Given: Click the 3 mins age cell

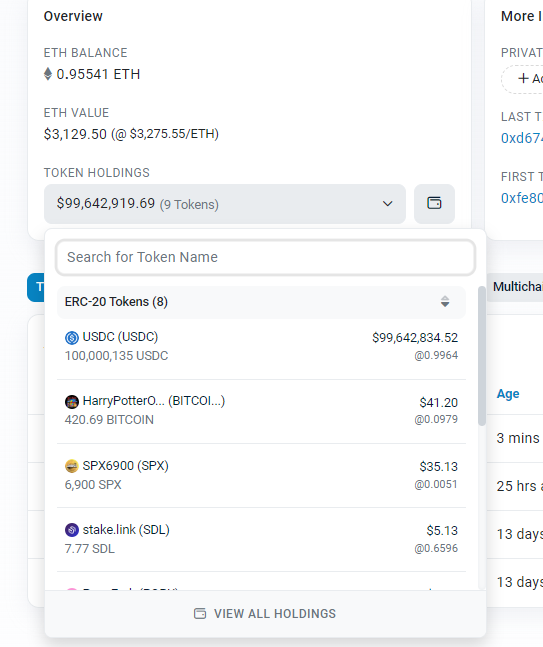Looking at the screenshot, I should (x=518, y=438).
